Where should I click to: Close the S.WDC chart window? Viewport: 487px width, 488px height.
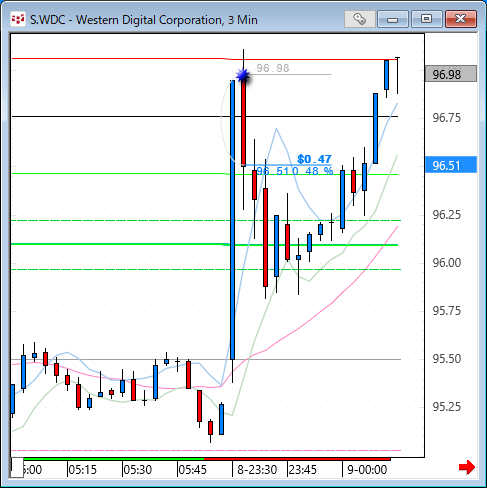[461, 19]
